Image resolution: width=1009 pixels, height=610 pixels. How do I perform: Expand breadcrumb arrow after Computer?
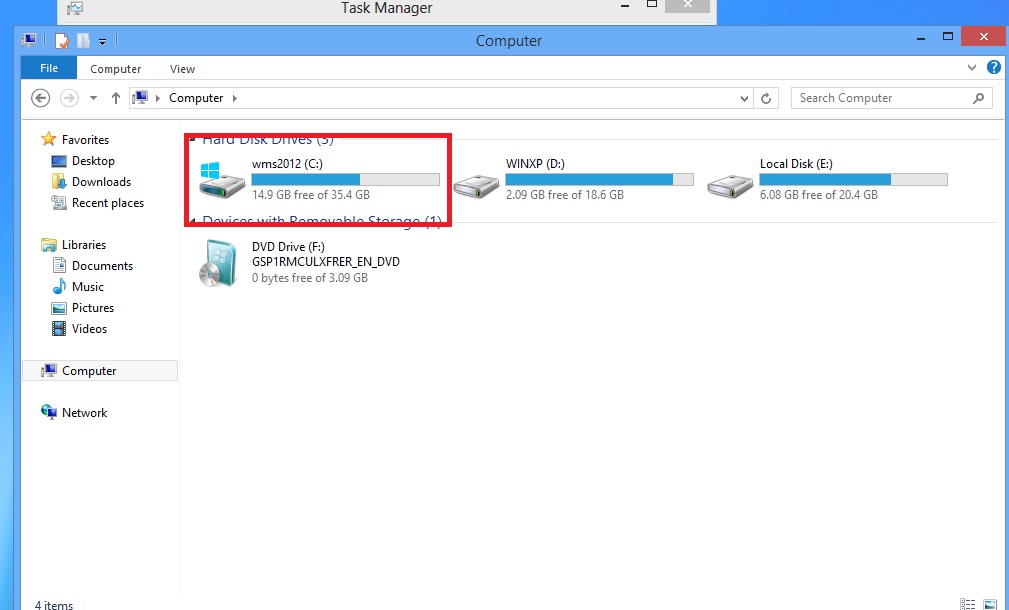(x=235, y=98)
